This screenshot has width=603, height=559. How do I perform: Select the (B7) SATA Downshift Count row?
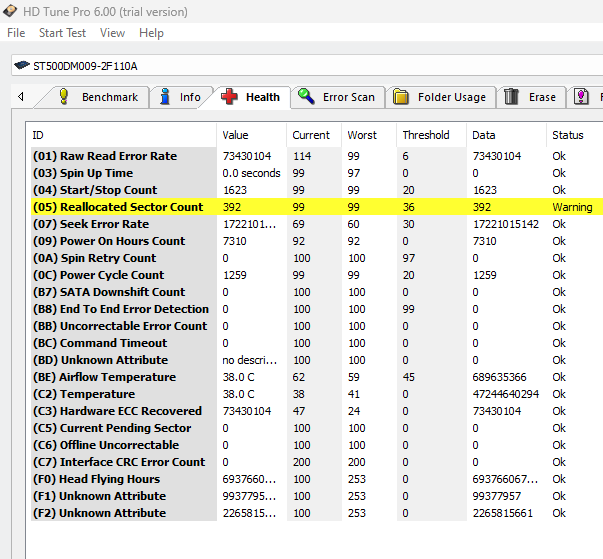click(317, 292)
